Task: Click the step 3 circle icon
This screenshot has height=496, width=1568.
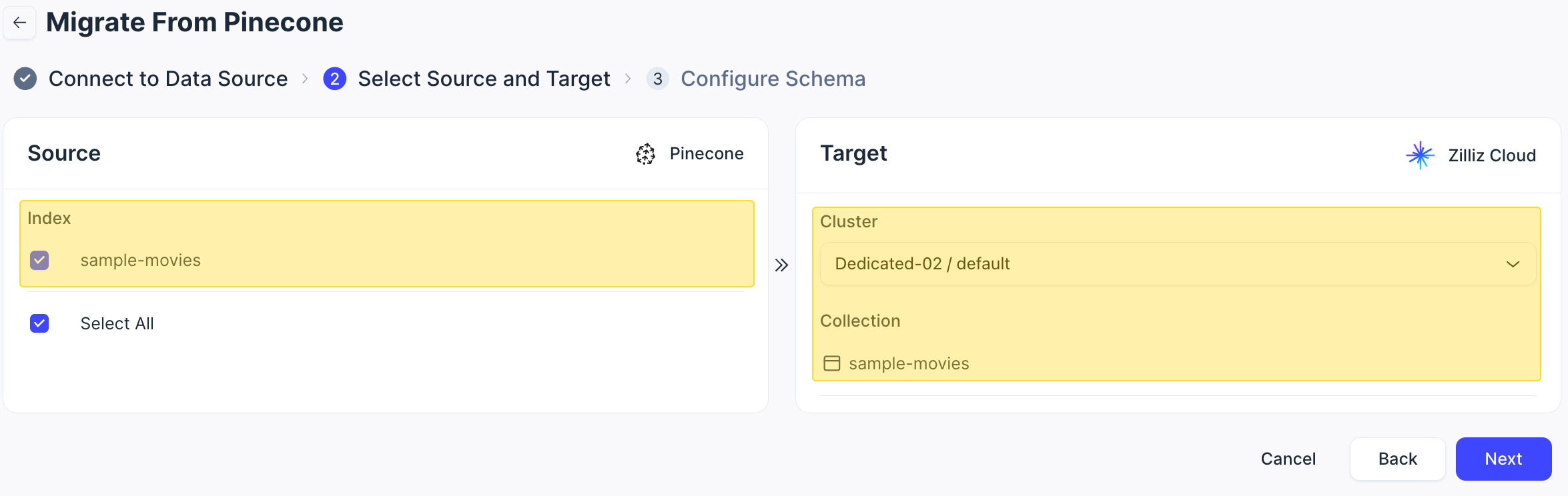Action: tap(657, 79)
